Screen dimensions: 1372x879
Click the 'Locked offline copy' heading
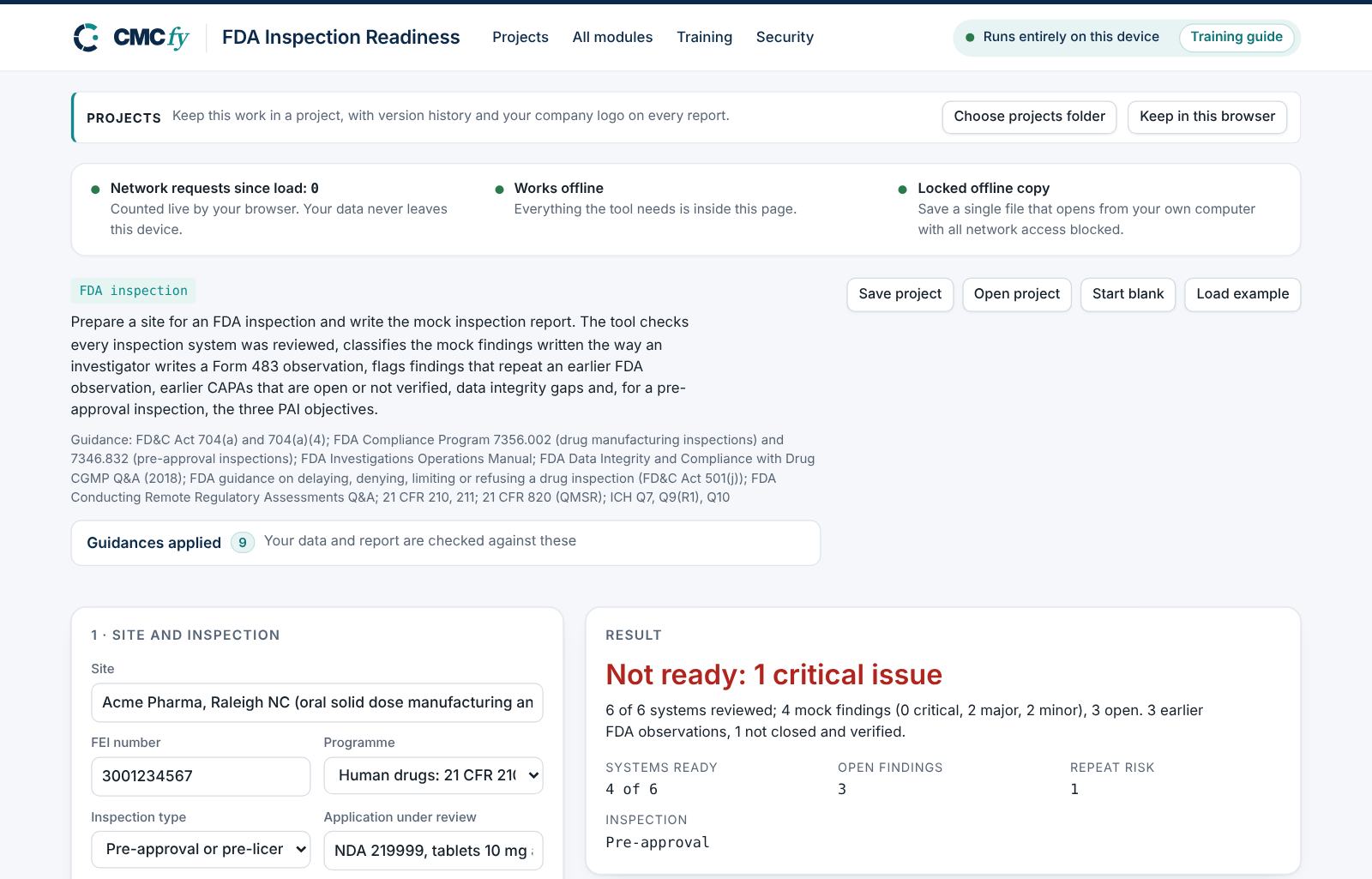click(x=984, y=189)
